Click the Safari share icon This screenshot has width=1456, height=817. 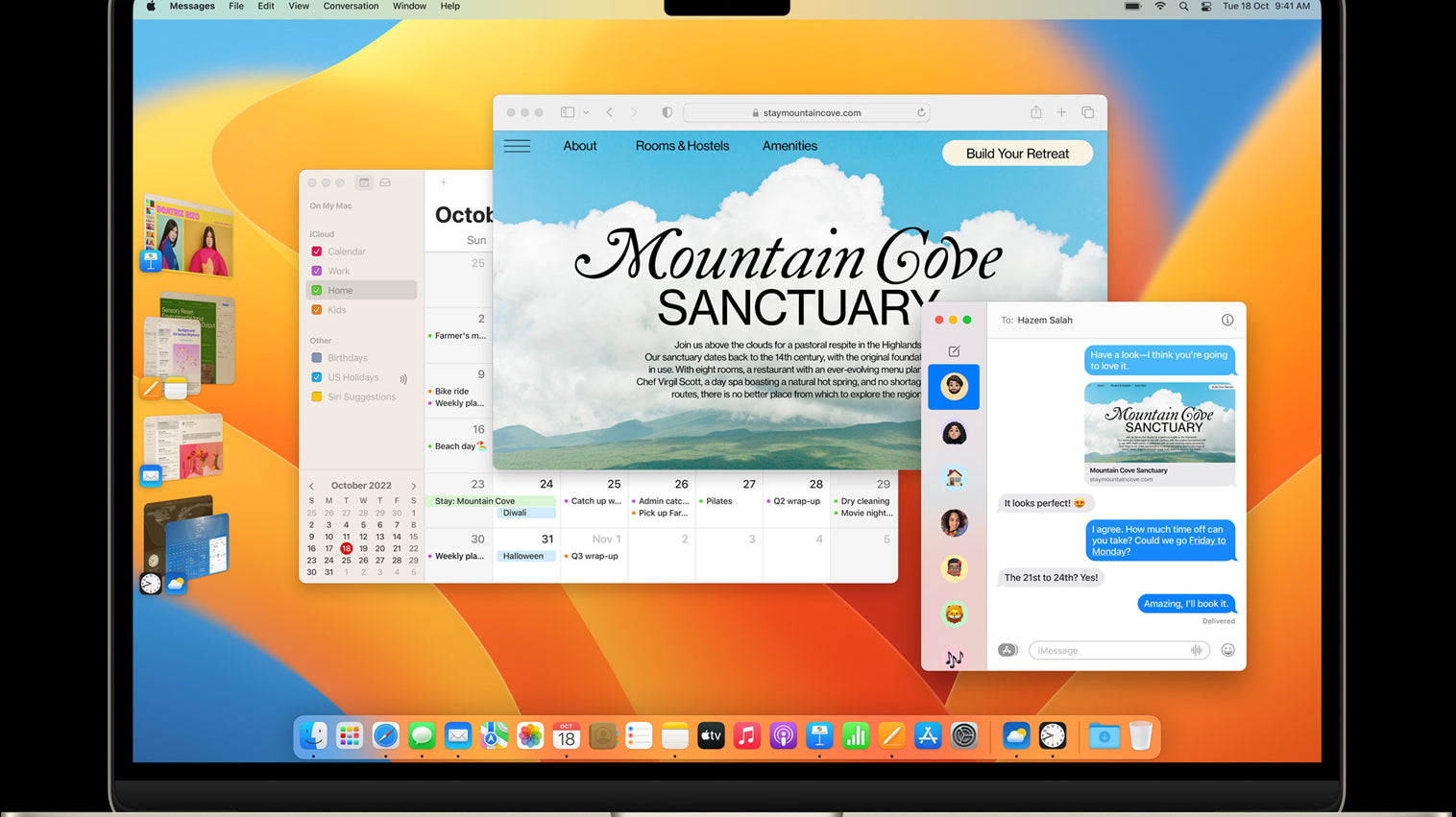(x=1035, y=112)
